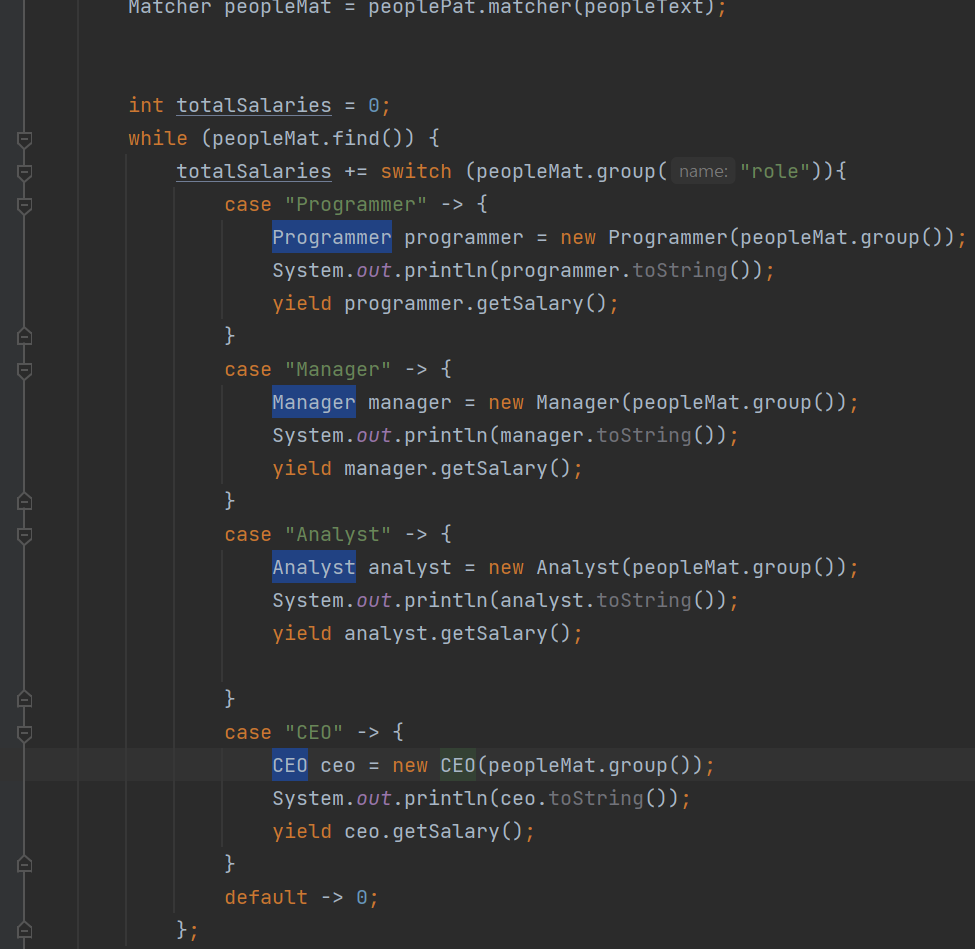This screenshot has width=975, height=949.
Task: Click programmer.getSalary() call
Action: click(x=476, y=303)
